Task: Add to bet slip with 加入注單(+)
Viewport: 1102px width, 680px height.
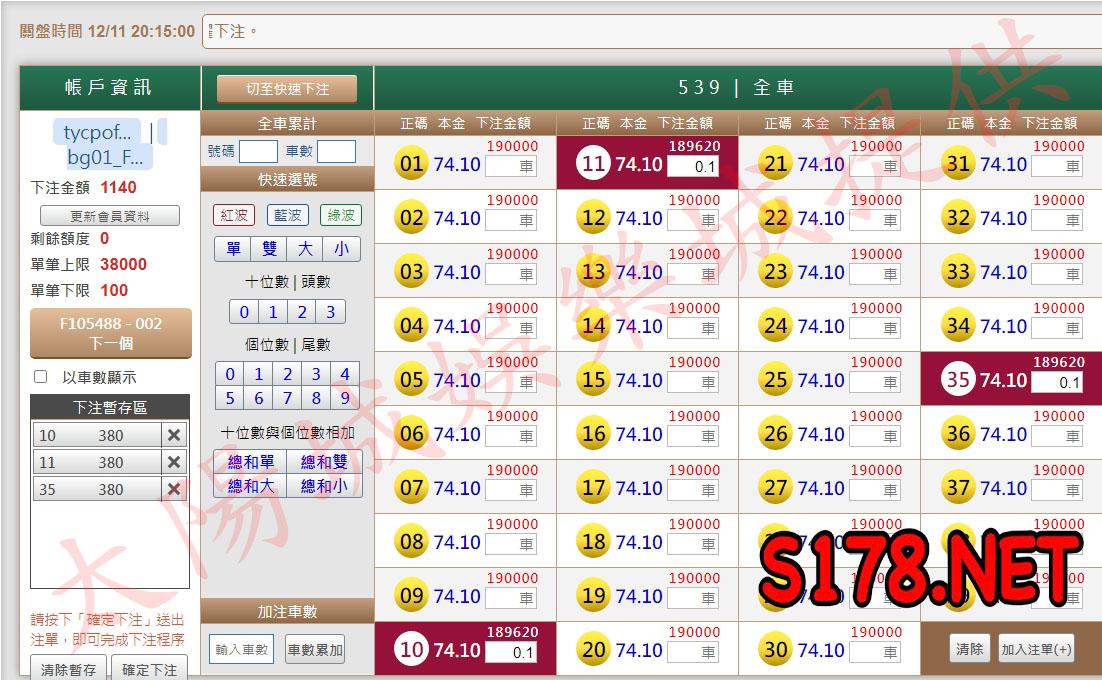Action: pos(1037,649)
